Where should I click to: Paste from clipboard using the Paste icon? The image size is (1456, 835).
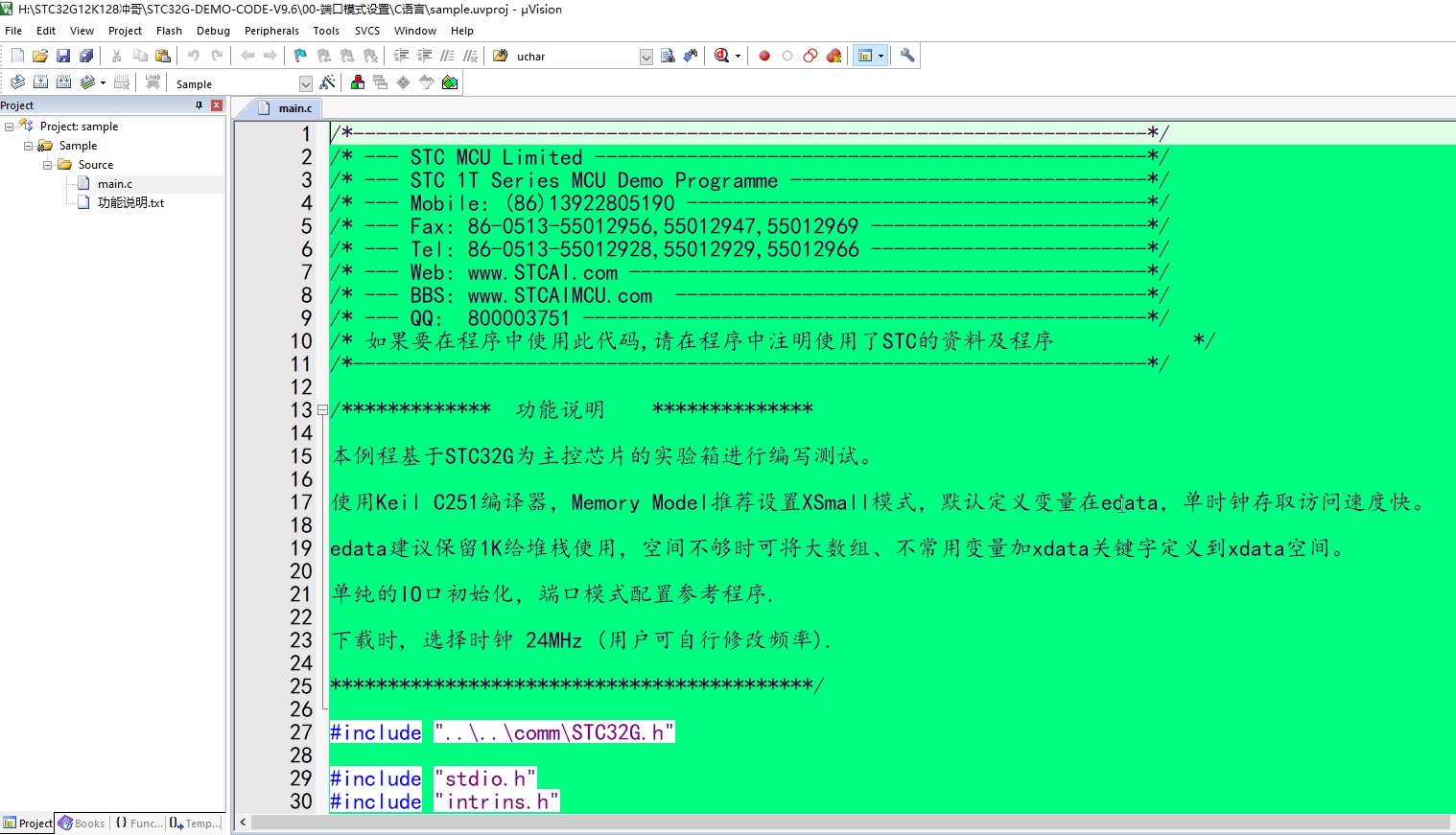(x=163, y=56)
